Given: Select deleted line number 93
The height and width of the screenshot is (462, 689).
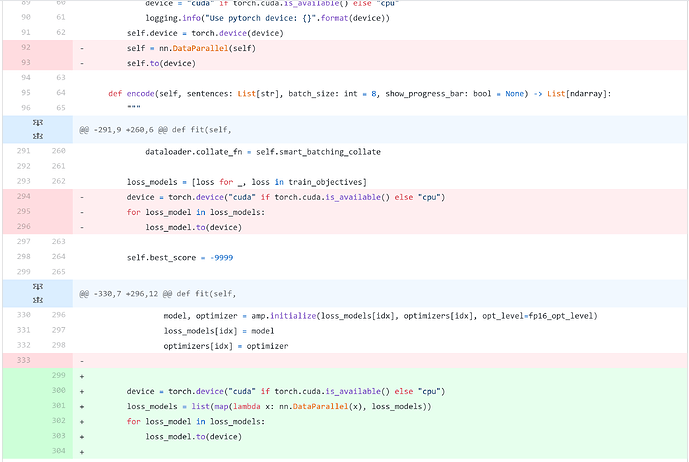Looking at the screenshot, I should 24,63.
